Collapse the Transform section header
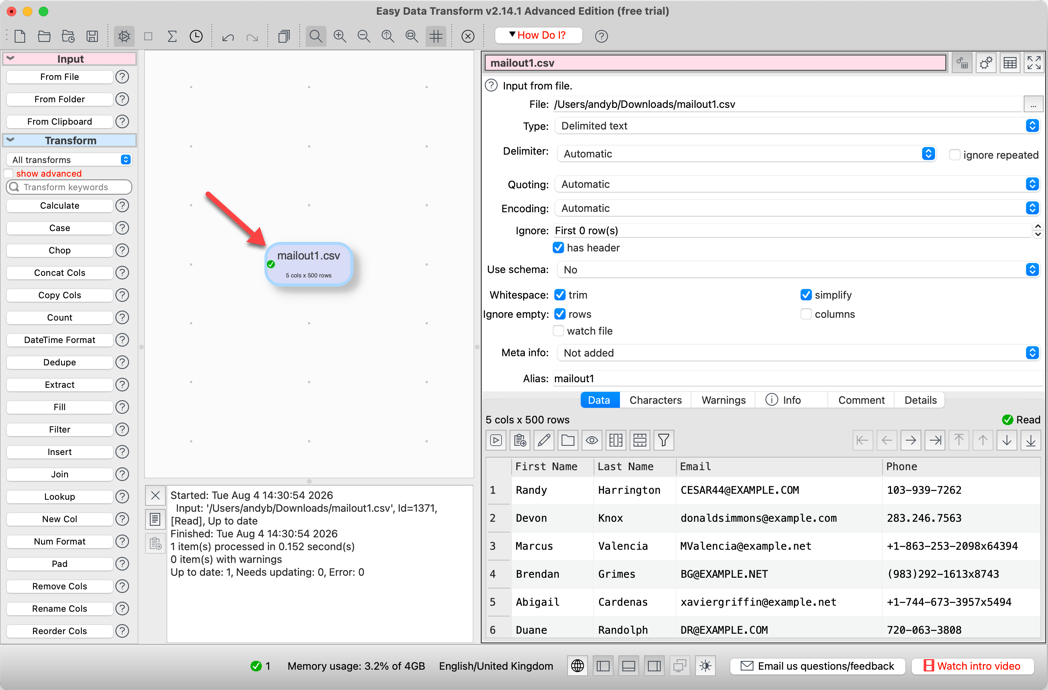The width and height of the screenshot is (1048, 690). pyautogui.click(x=70, y=140)
